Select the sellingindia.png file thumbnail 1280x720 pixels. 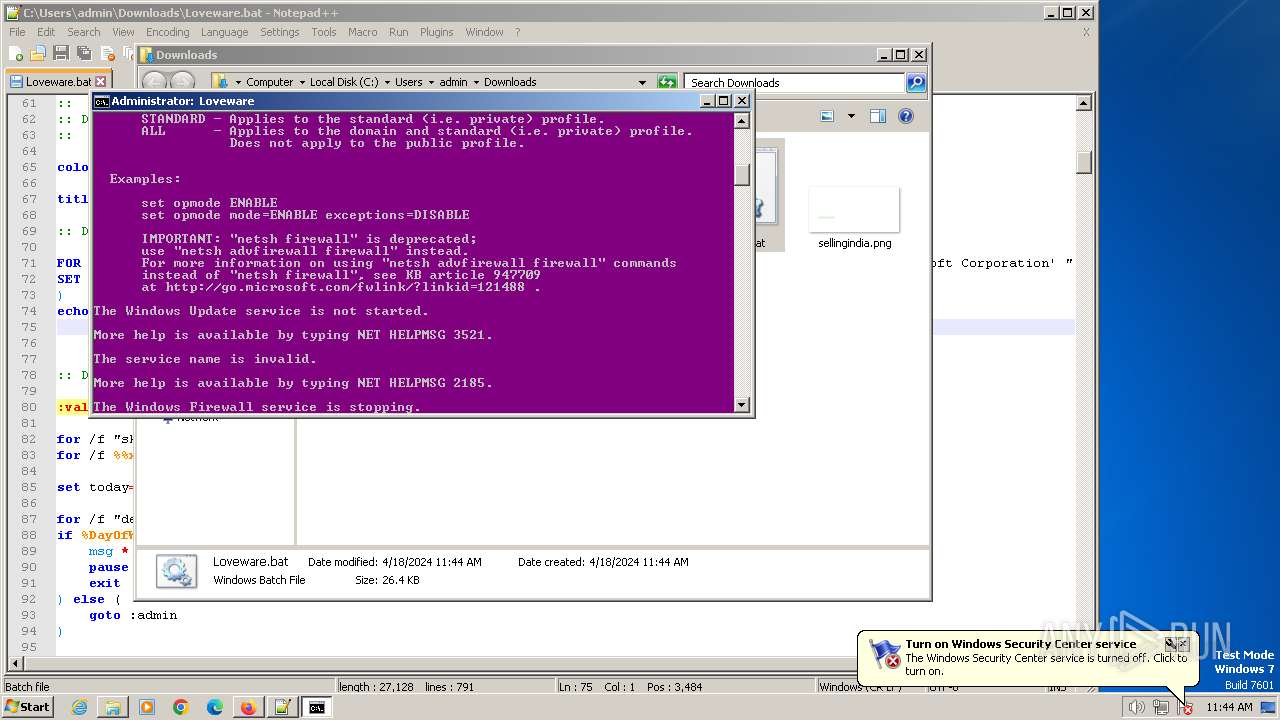tap(854, 210)
